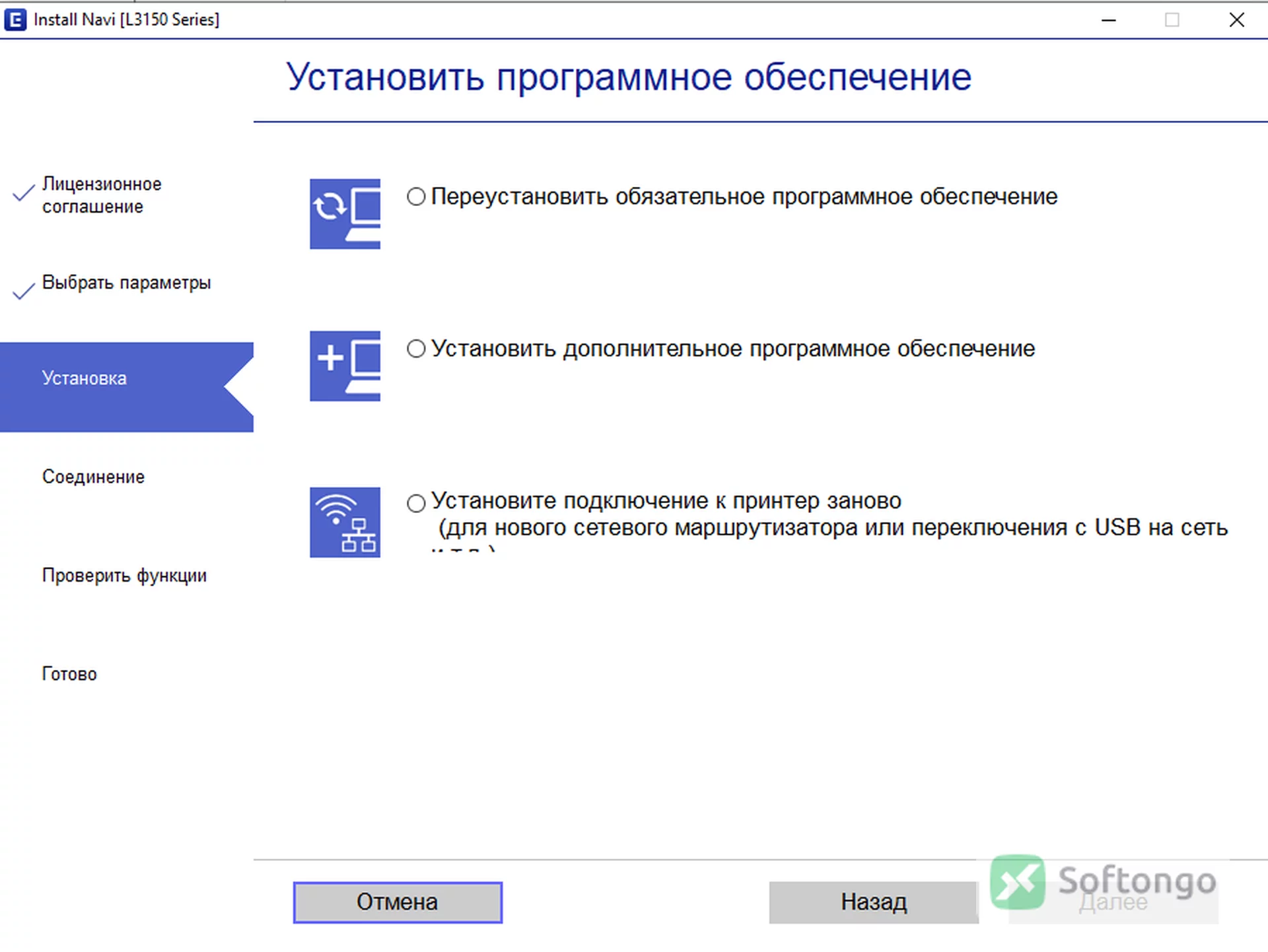Go to the 'Проверить функции' step
The width and height of the screenshot is (1268, 952).
click(x=124, y=575)
